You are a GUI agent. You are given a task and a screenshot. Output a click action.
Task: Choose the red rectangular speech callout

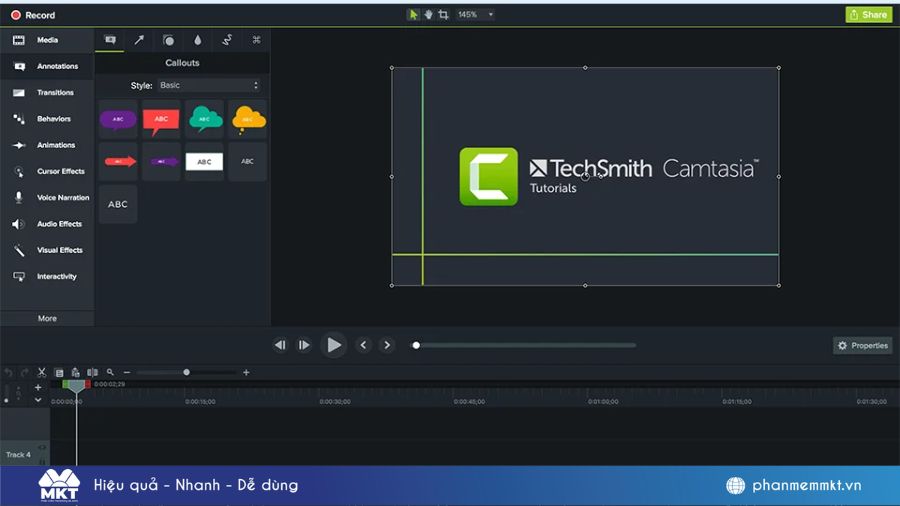coord(161,119)
